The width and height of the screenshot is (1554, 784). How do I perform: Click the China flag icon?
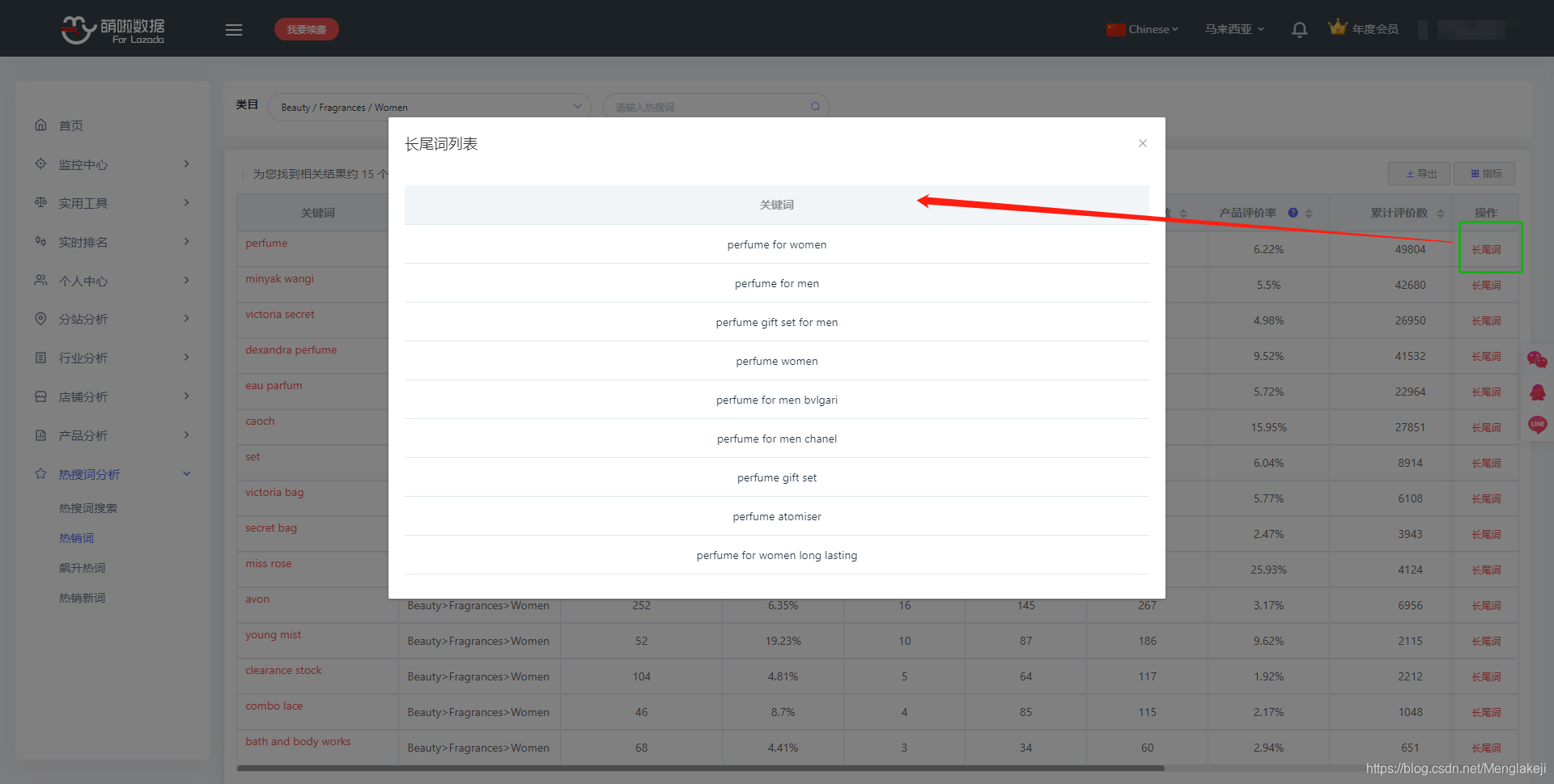pos(1116,29)
